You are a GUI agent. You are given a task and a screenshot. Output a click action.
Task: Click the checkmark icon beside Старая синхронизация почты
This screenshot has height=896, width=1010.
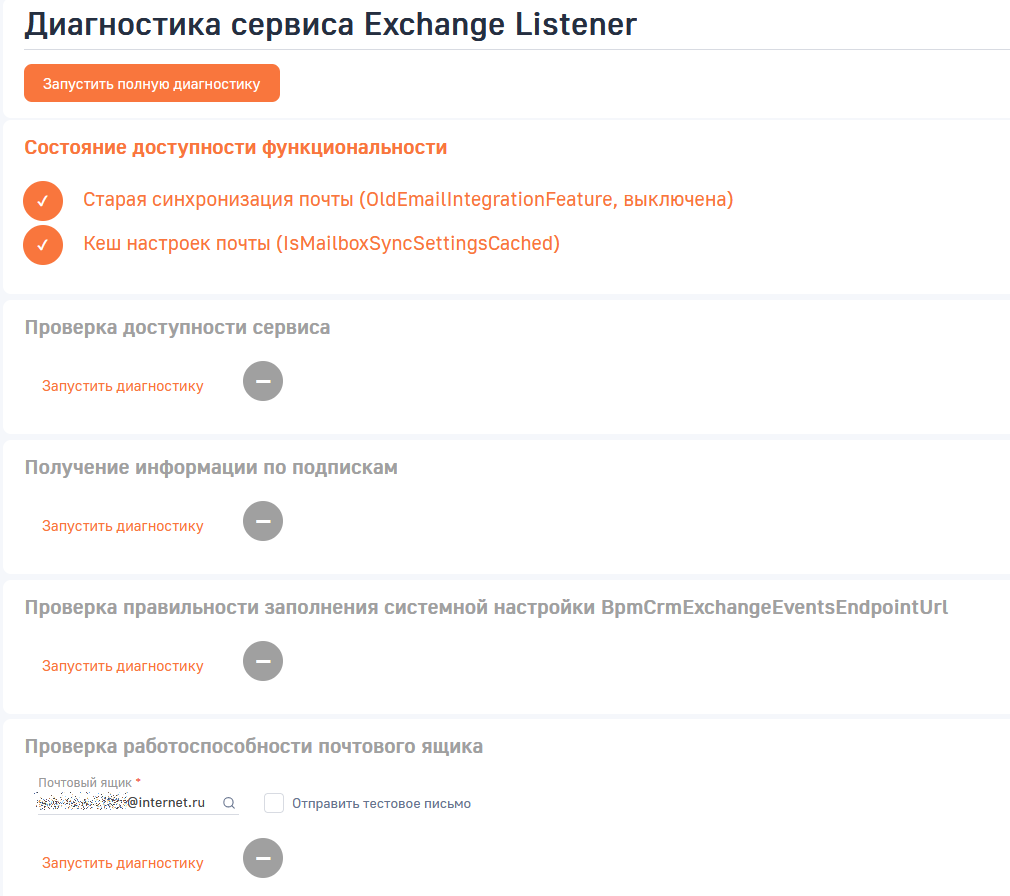tap(42, 200)
